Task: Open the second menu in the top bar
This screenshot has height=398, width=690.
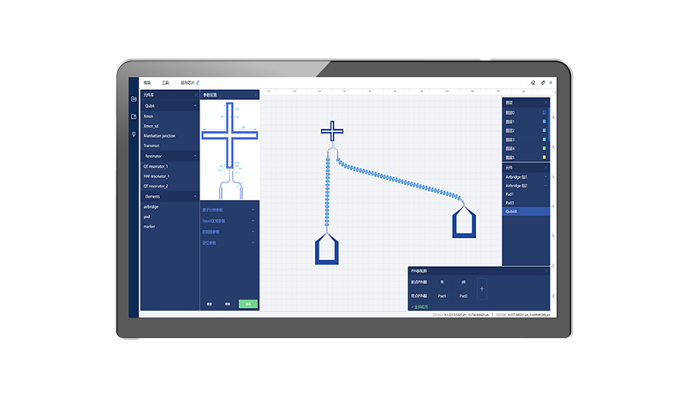Action: click(x=165, y=83)
